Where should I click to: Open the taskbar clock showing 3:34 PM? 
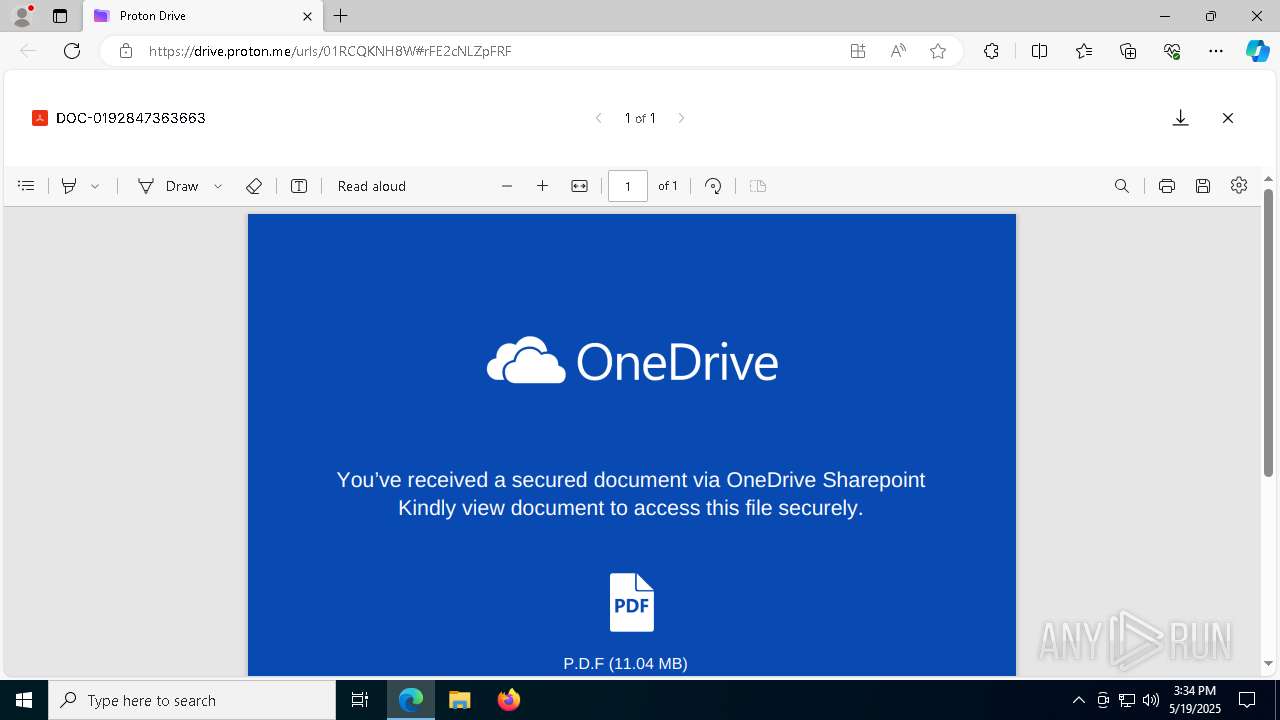point(1197,700)
